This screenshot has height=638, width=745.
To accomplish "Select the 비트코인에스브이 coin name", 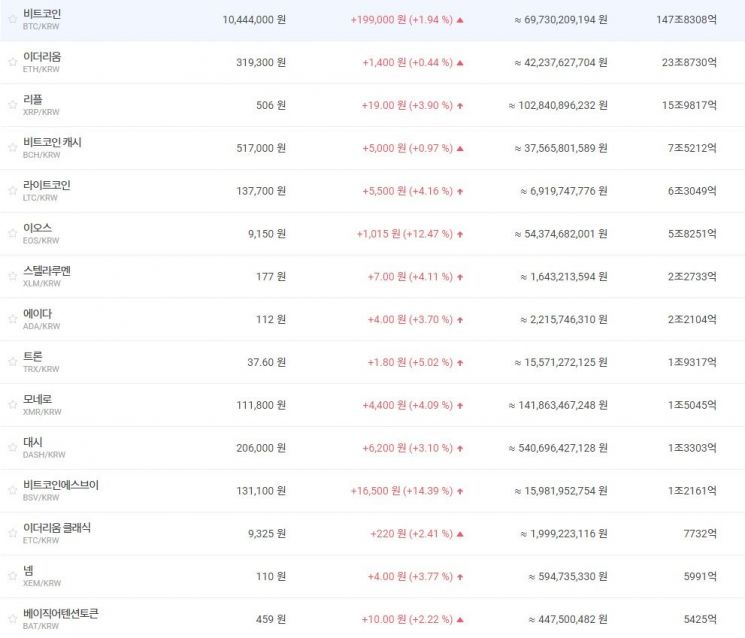I will [61, 485].
